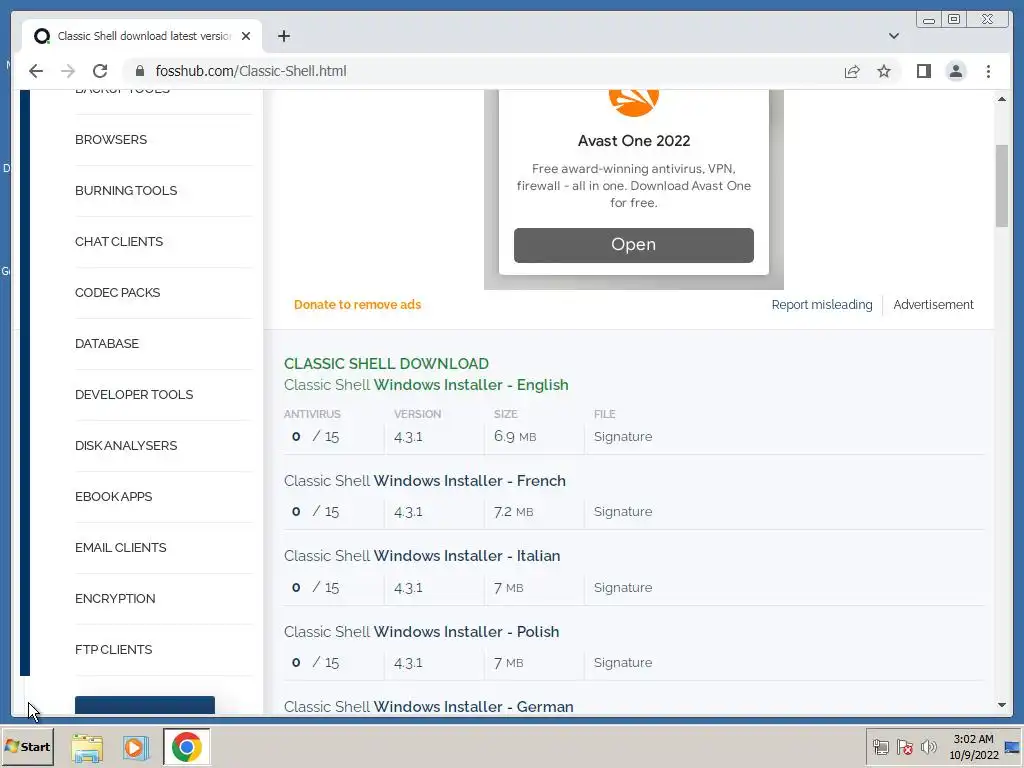Open the EBOOK APPS category
Screen dimensions: 1024x768
click(114, 496)
